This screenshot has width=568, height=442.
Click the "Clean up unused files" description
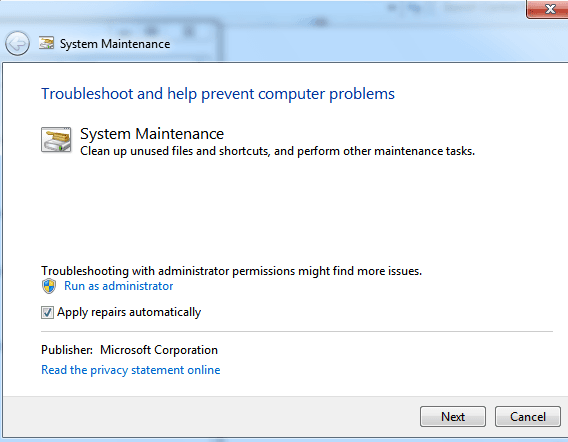[277, 151]
